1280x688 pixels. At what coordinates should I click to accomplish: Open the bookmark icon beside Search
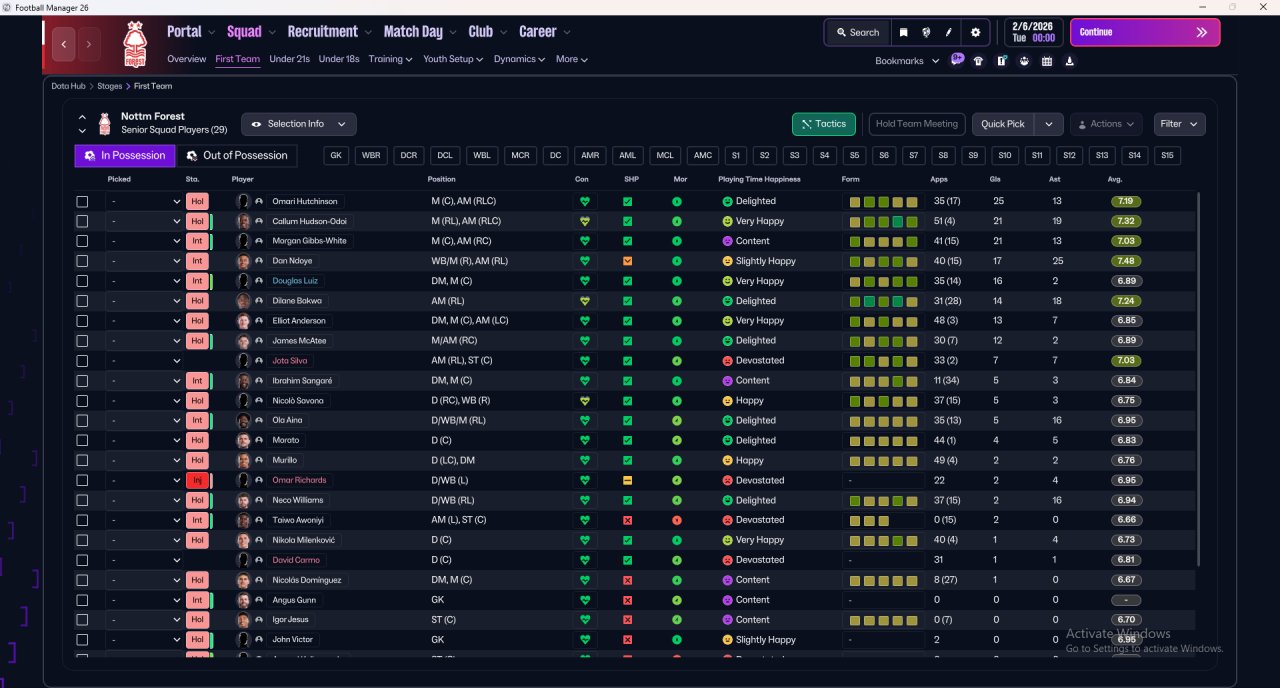pyautogui.click(x=903, y=32)
